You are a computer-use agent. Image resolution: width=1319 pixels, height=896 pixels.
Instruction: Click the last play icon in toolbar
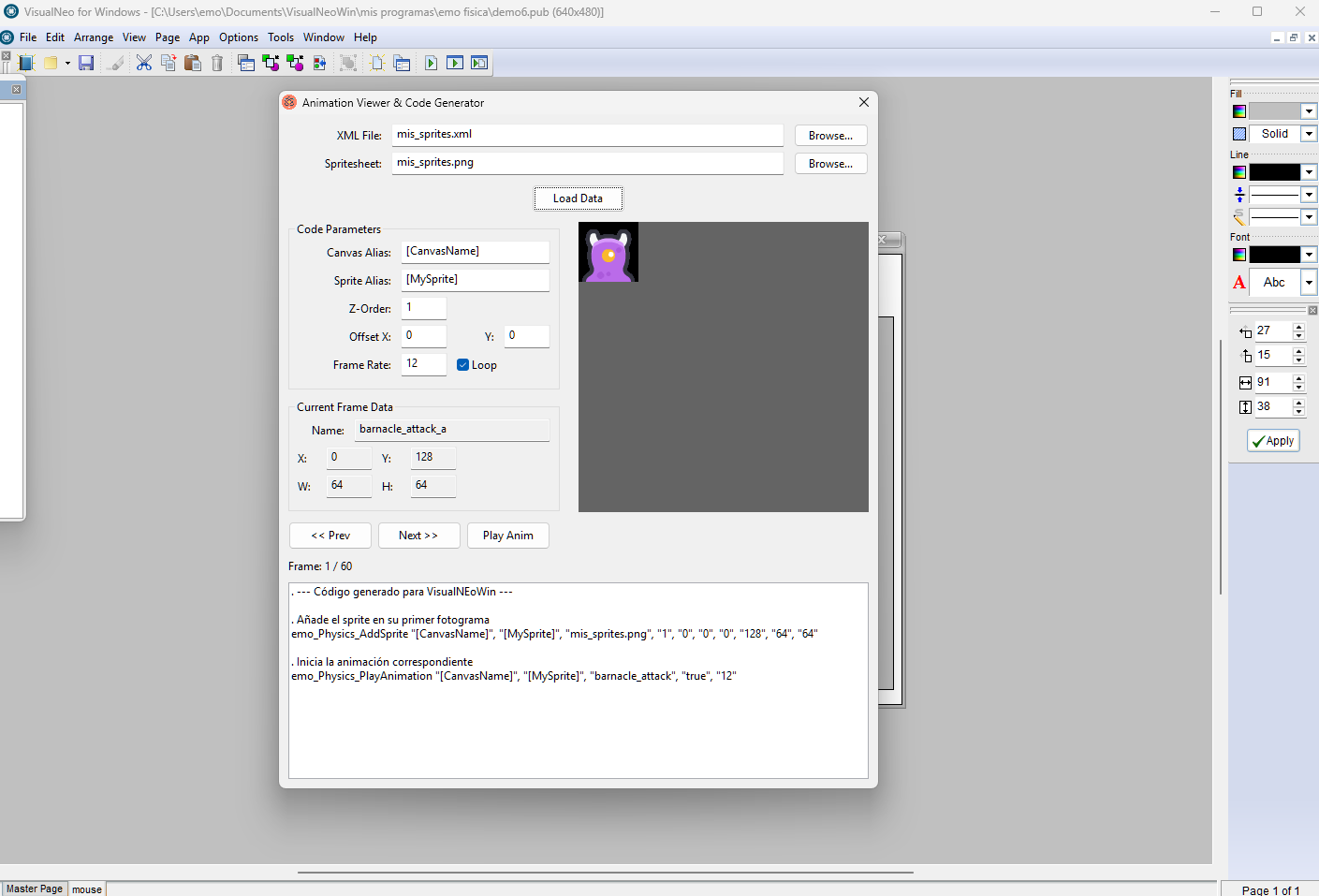(x=479, y=63)
